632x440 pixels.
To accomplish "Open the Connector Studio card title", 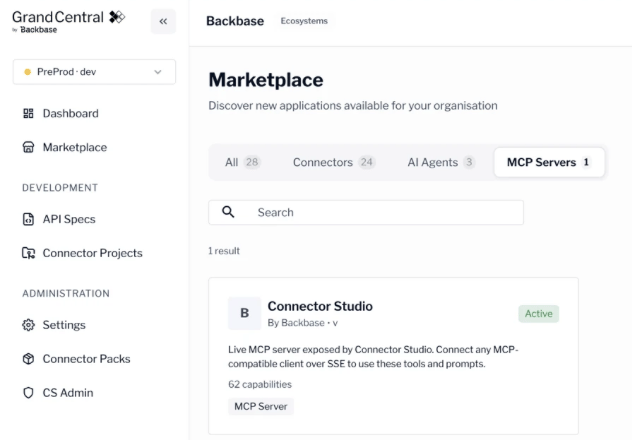I will 320,307.
